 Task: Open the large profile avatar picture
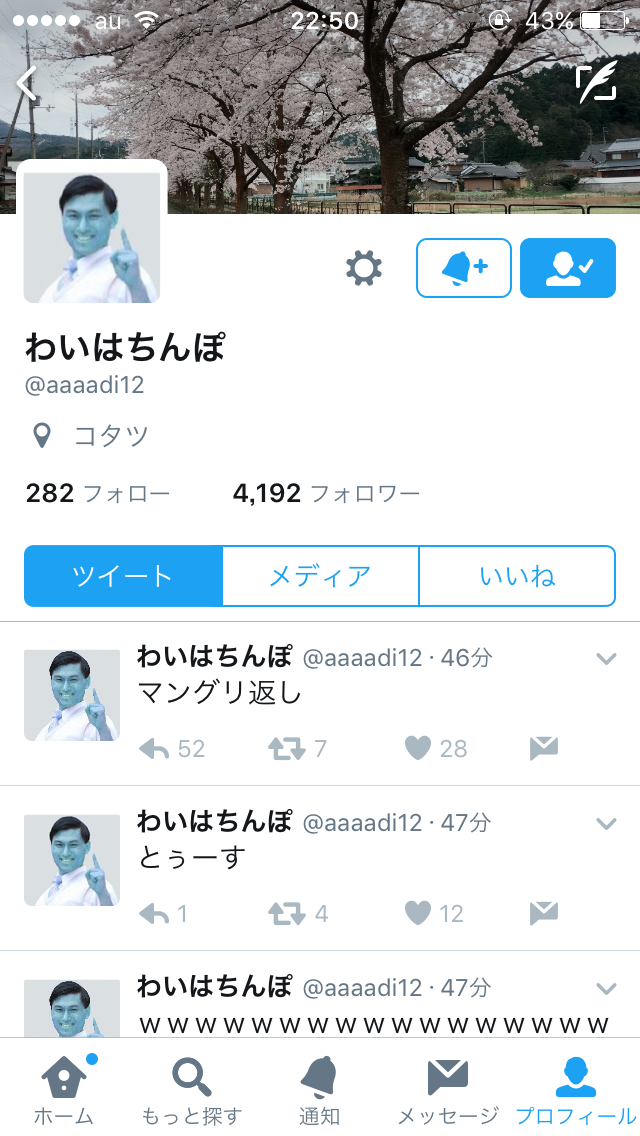[92, 235]
